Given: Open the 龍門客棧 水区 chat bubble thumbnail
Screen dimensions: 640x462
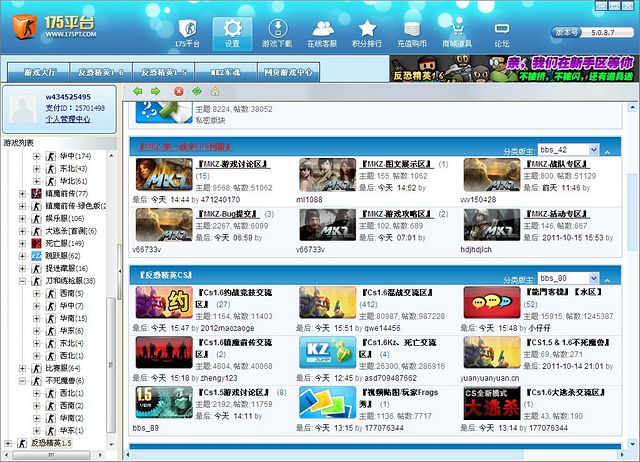Looking at the screenshot, I should (x=492, y=302).
